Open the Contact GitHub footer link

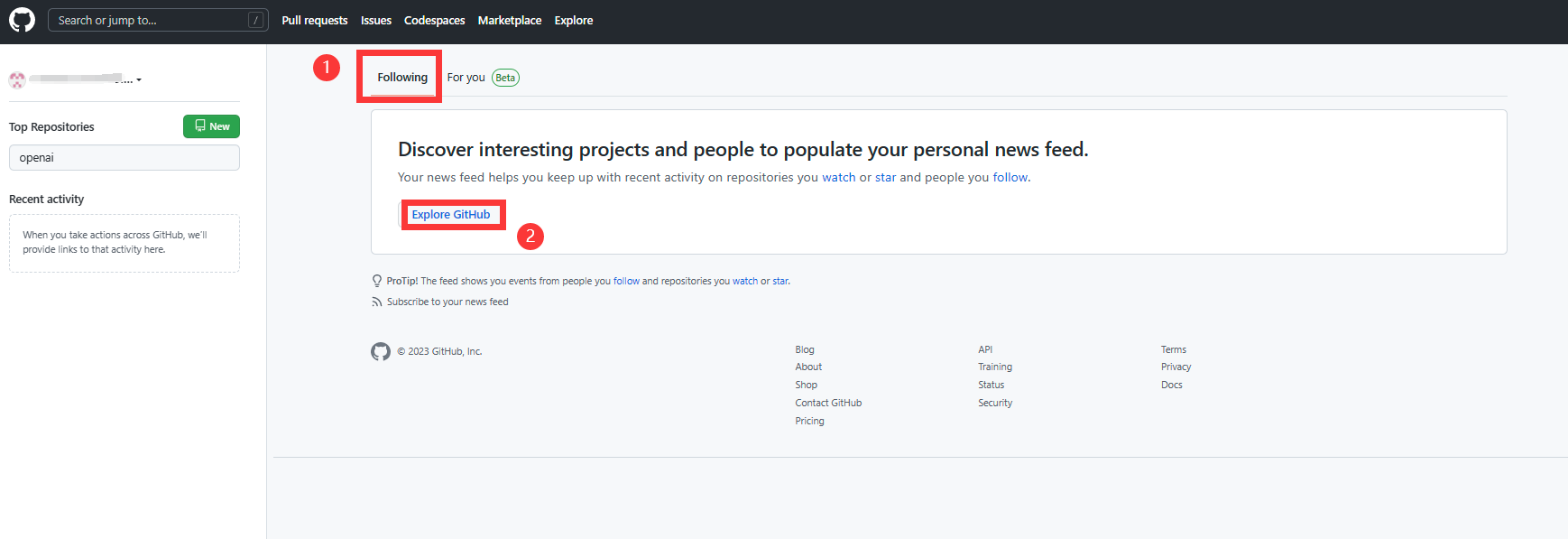(x=828, y=403)
